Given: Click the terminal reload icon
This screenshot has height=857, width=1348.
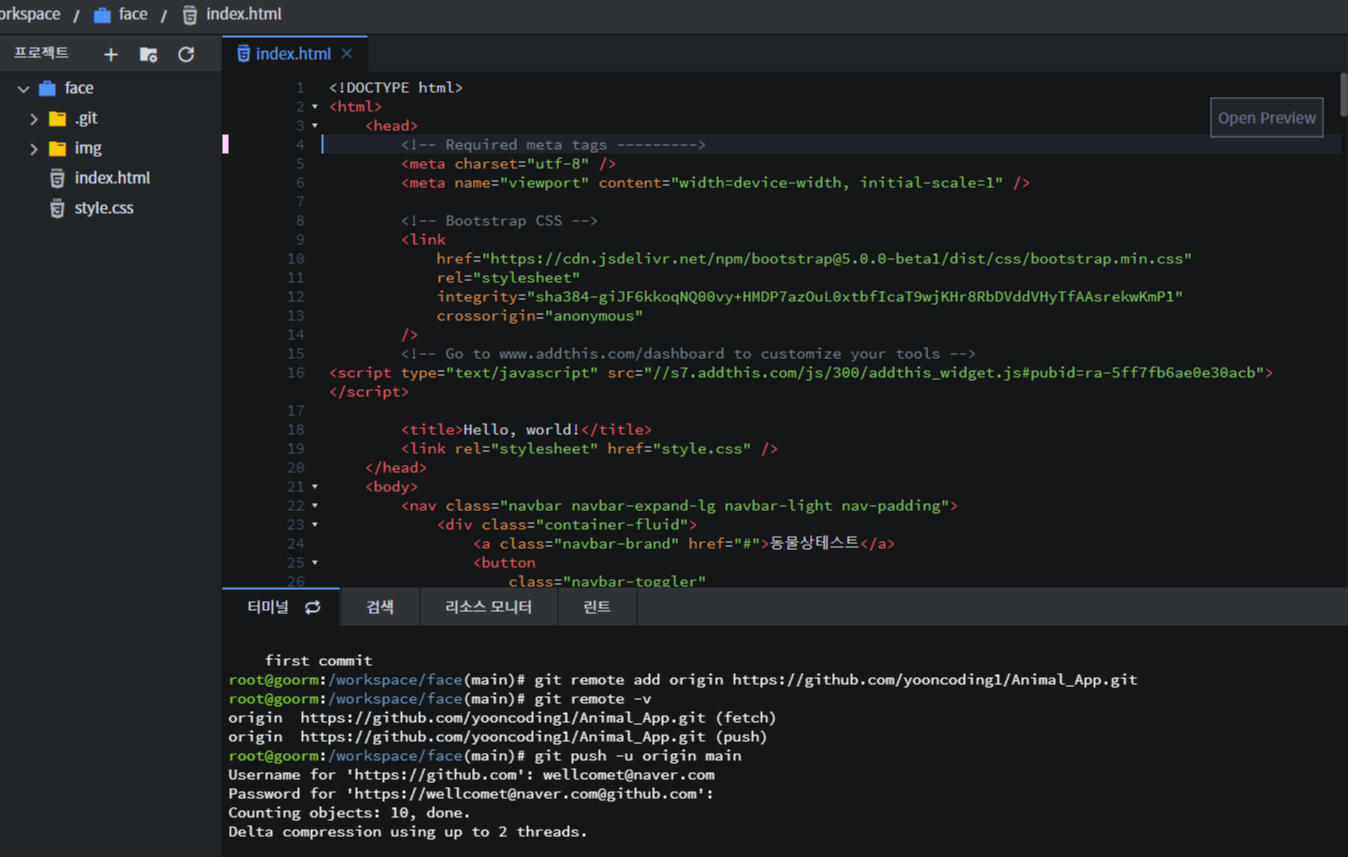Looking at the screenshot, I should [313, 607].
